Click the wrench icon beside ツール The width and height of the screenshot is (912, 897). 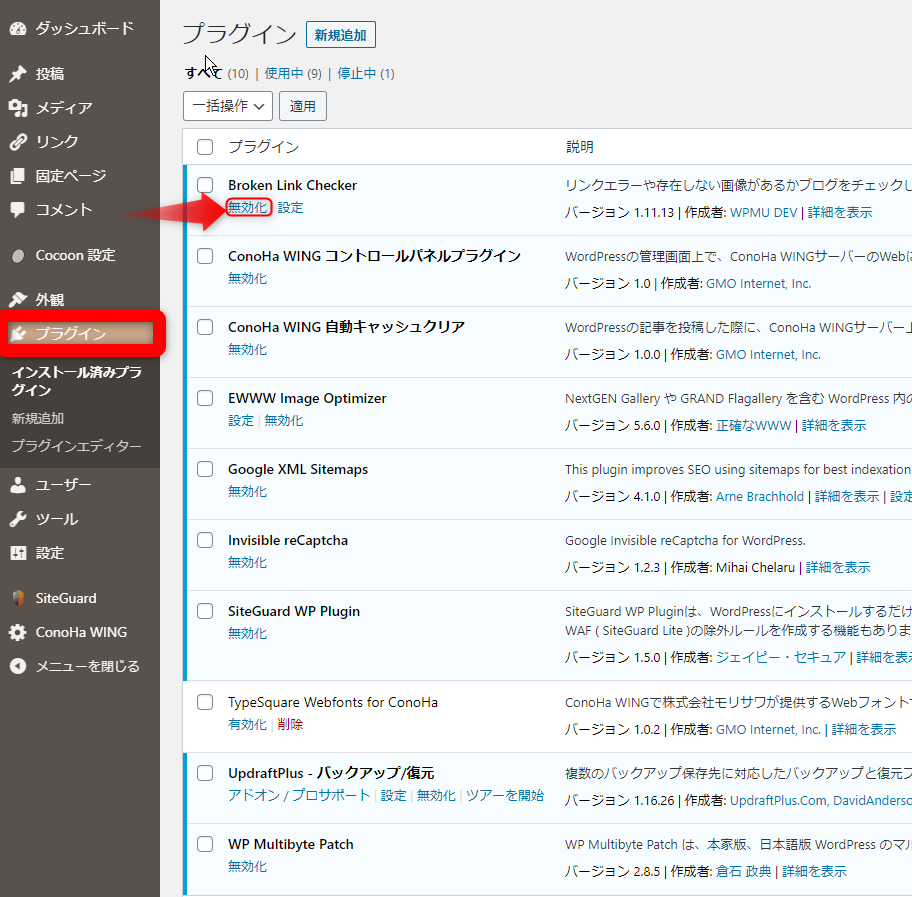pos(18,519)
